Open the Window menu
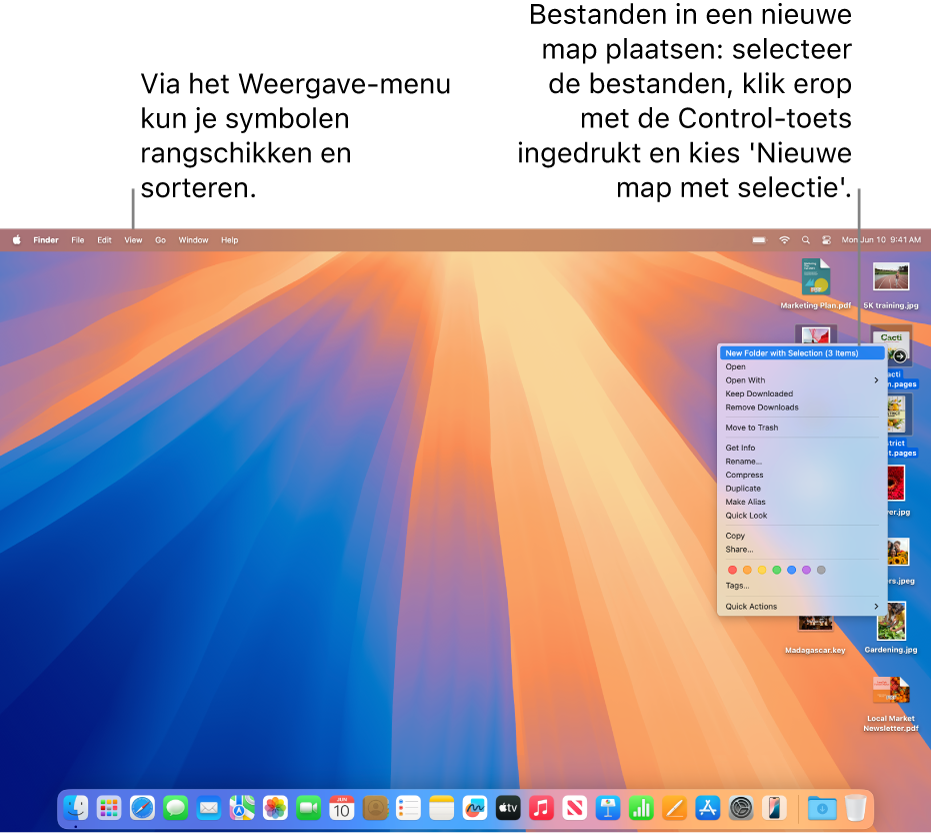The height and width of the screenshot is (833, 931). click(194, 240)
